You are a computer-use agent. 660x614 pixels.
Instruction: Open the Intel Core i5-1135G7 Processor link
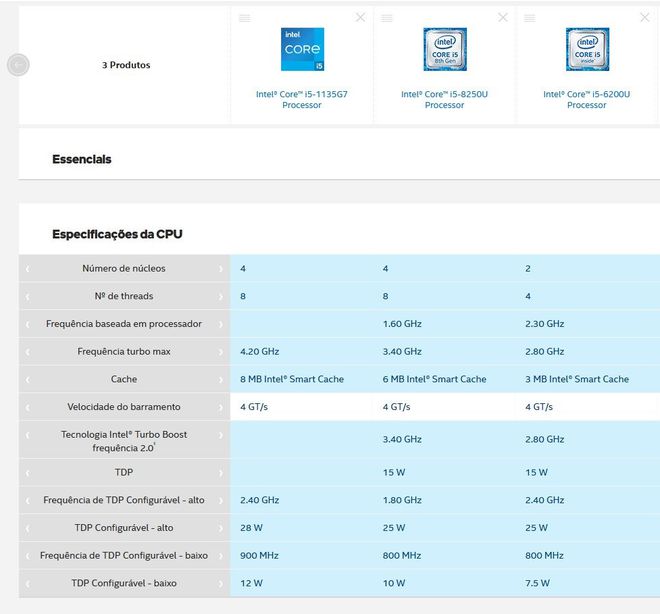click(302, 99)
